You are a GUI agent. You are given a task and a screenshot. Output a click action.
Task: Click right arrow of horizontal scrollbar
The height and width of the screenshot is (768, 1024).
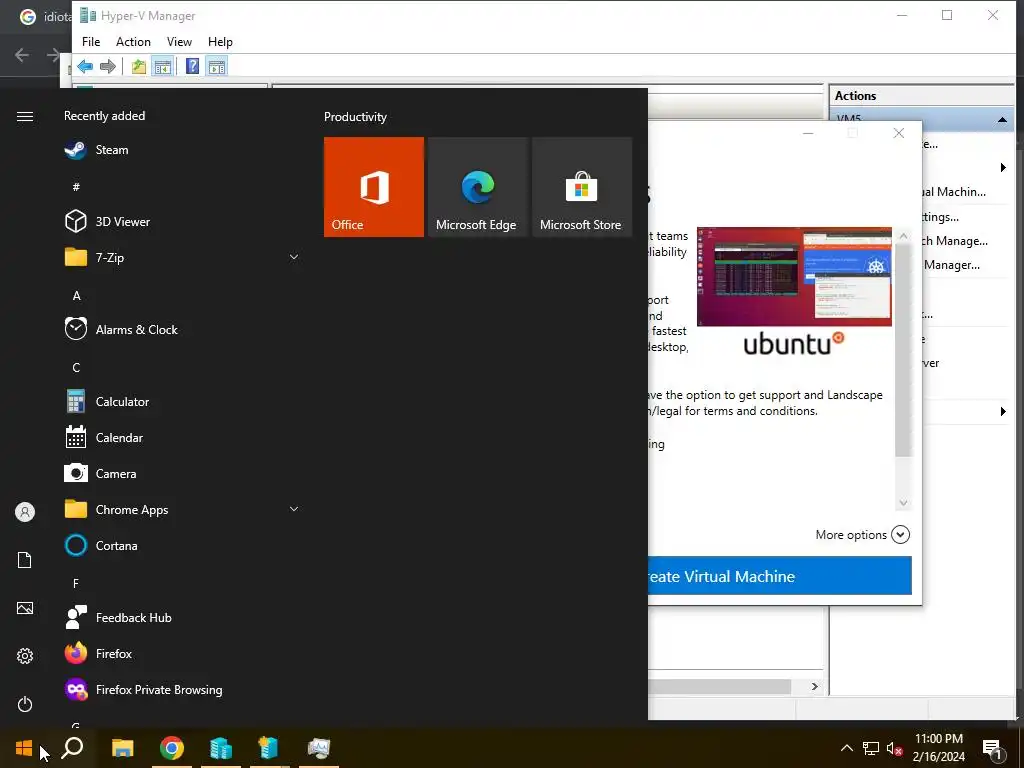click(x=814, y=686)
